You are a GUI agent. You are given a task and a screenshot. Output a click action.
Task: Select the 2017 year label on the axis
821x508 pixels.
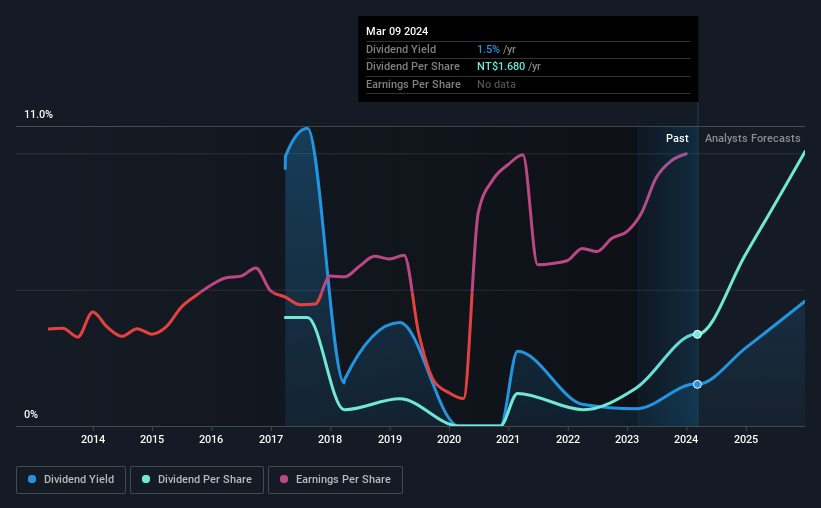point(271,439)
